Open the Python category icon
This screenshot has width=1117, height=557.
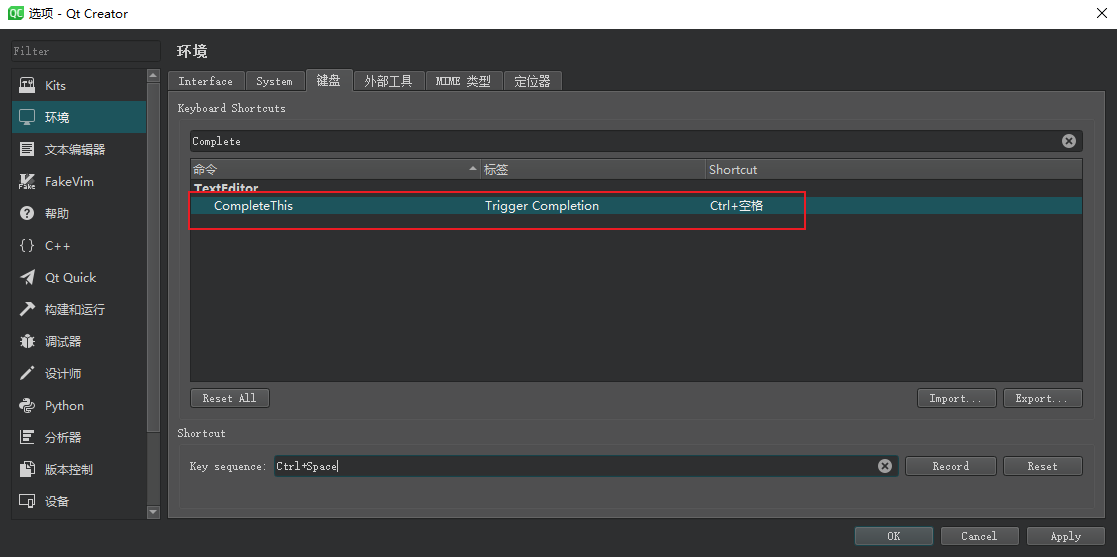click(27, 406)
